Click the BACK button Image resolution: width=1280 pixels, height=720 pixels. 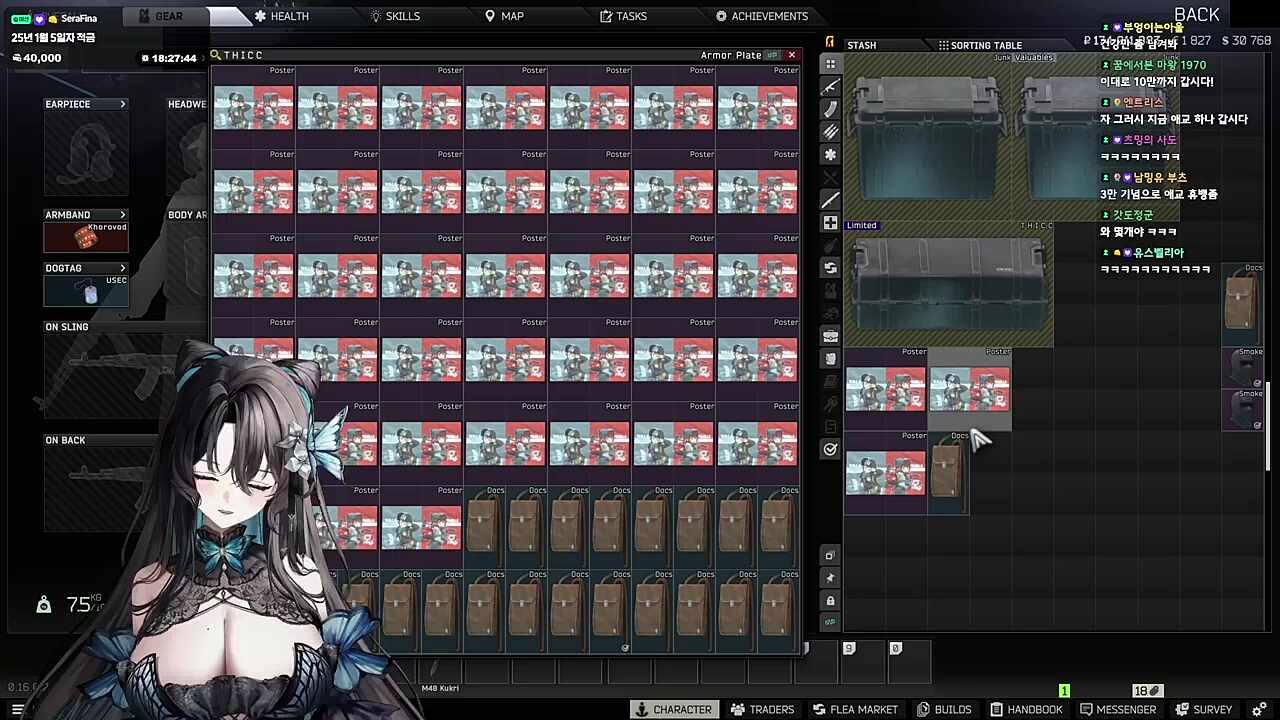pos(1197,14)
